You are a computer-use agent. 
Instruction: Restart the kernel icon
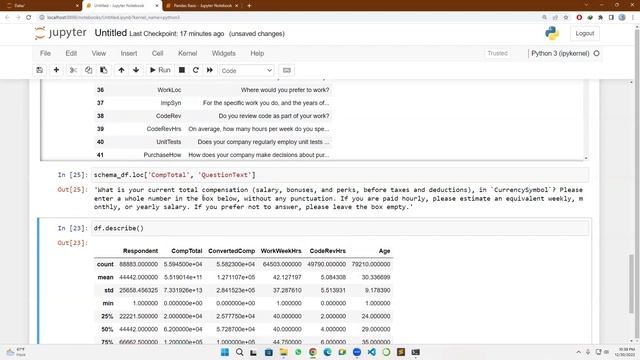tap(196, 70)
